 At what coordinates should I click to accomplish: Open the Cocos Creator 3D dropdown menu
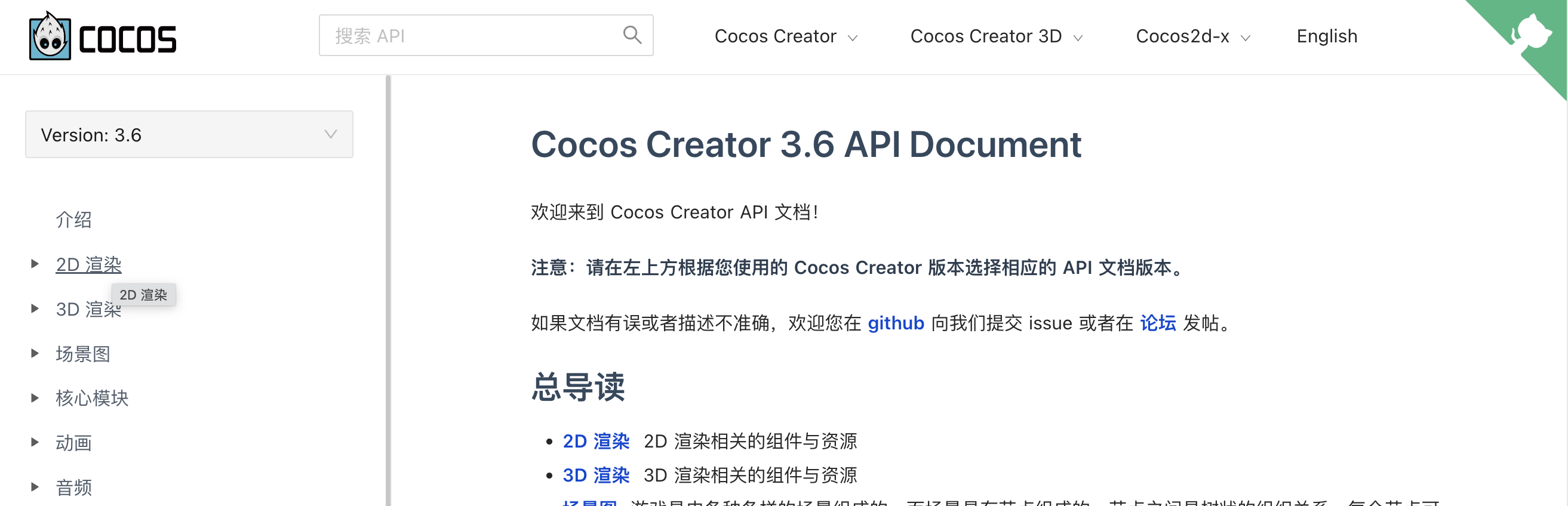click(x=997, y=36)
